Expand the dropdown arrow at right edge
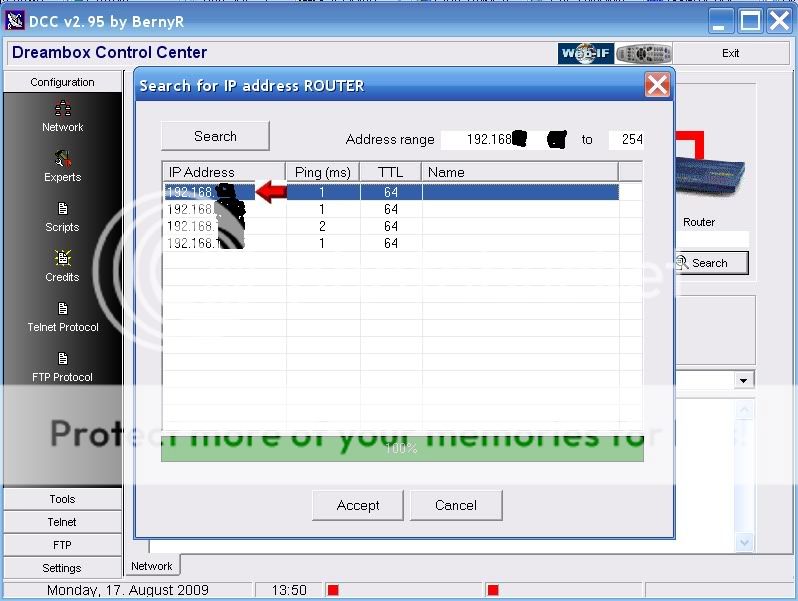The image size is (798, 601). pyautogui.click(x=743, y=381)
